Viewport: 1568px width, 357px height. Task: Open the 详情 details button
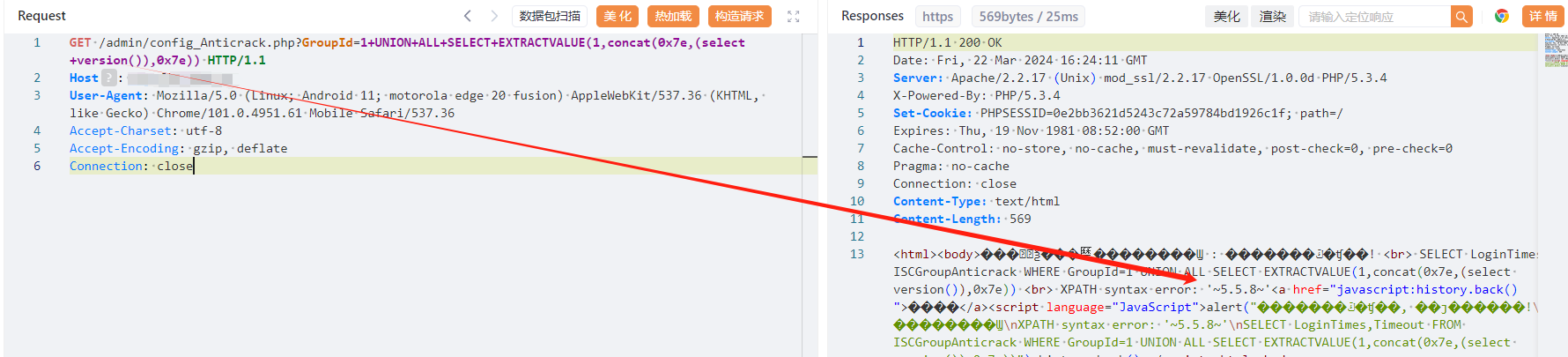click(x=1542, y=16)
